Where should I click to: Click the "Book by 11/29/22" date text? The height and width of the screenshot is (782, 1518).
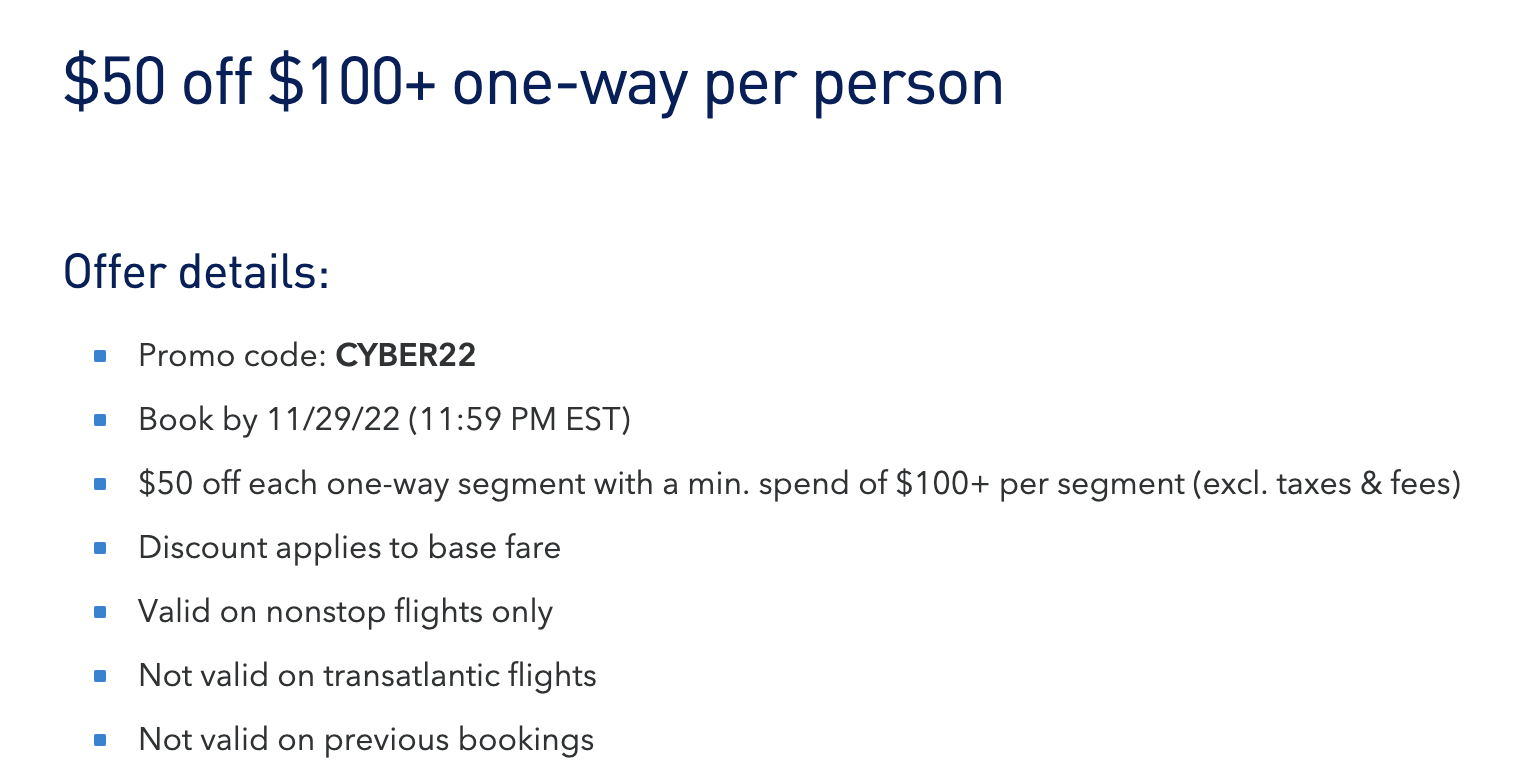tap(269, 420)
